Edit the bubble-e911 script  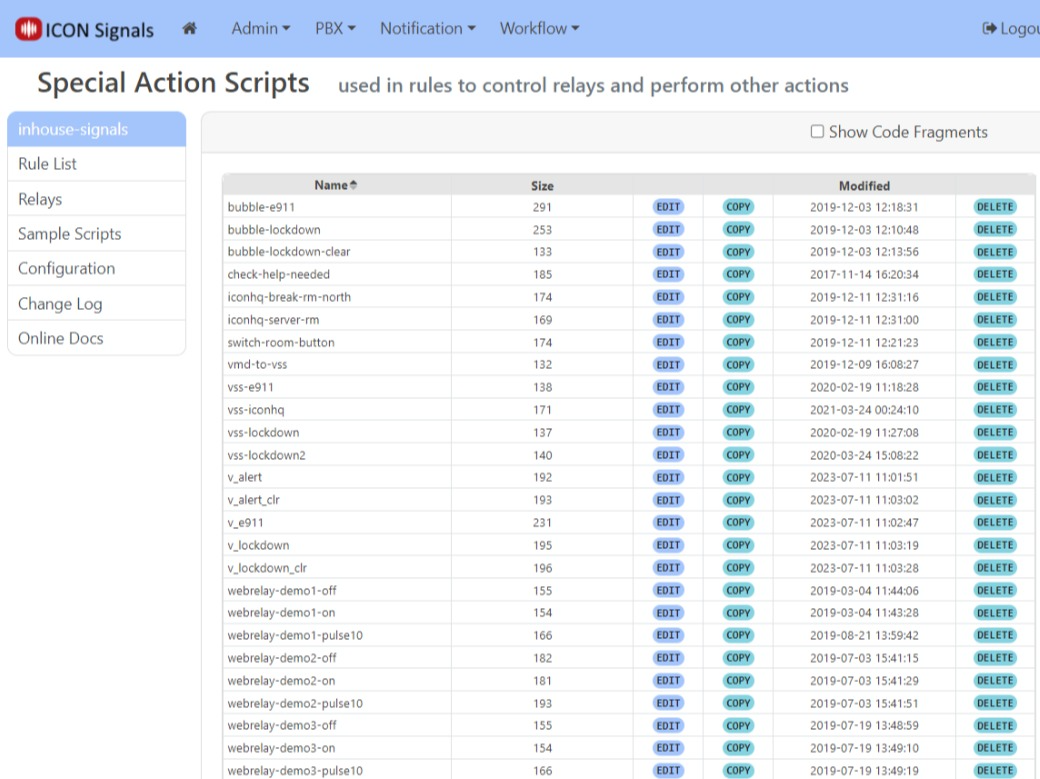[x=667, y=206]
